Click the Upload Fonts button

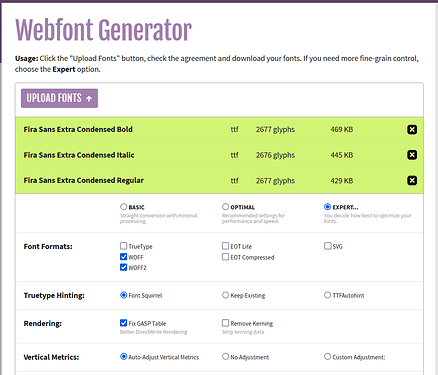59,98
